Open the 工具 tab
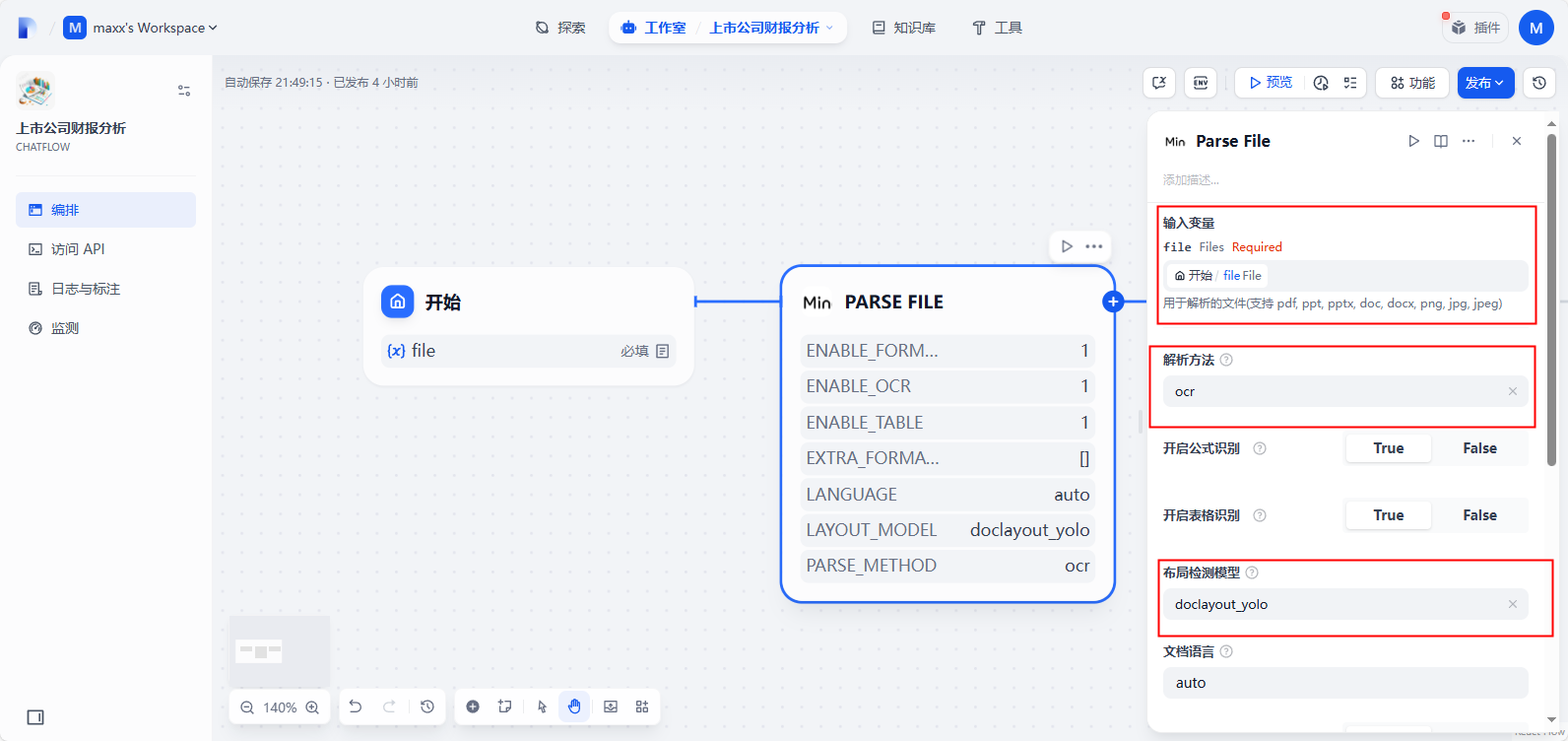Viewport: 1568px width, 741px height. [997, 28]
